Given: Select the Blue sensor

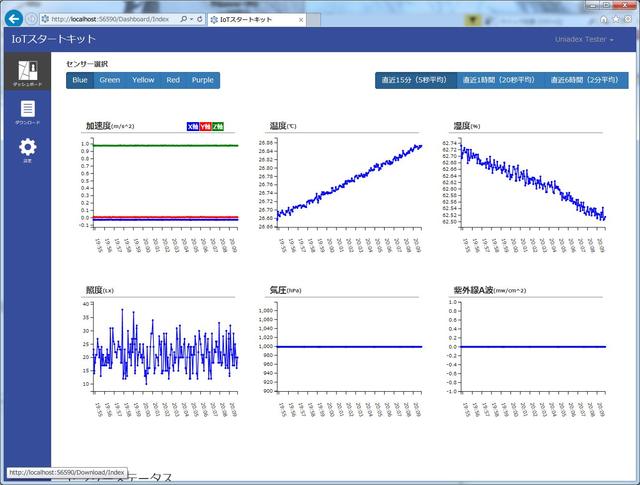Looking at the screenshot, I should tap(80, 80).
